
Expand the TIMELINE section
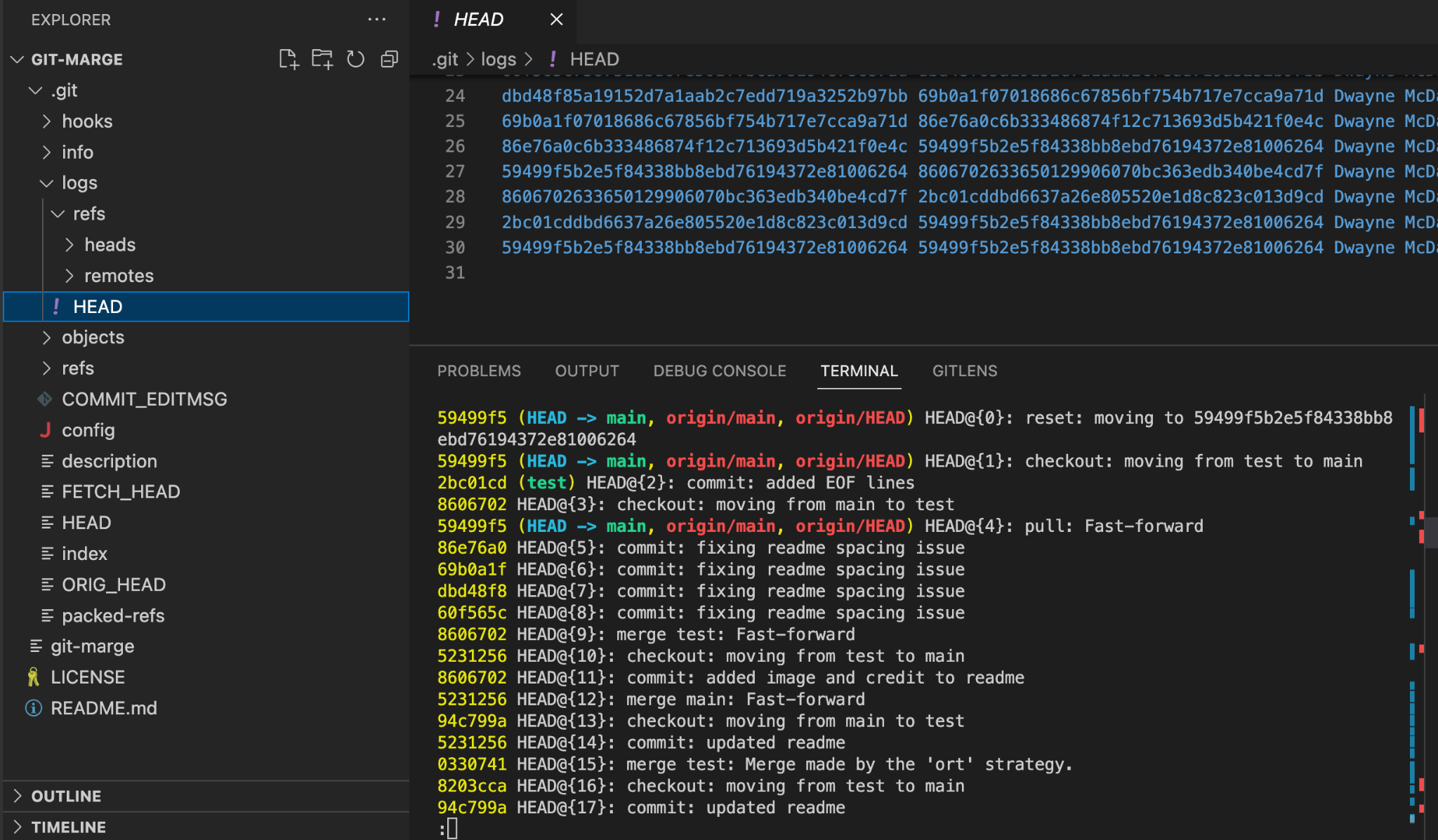point(68,827)
